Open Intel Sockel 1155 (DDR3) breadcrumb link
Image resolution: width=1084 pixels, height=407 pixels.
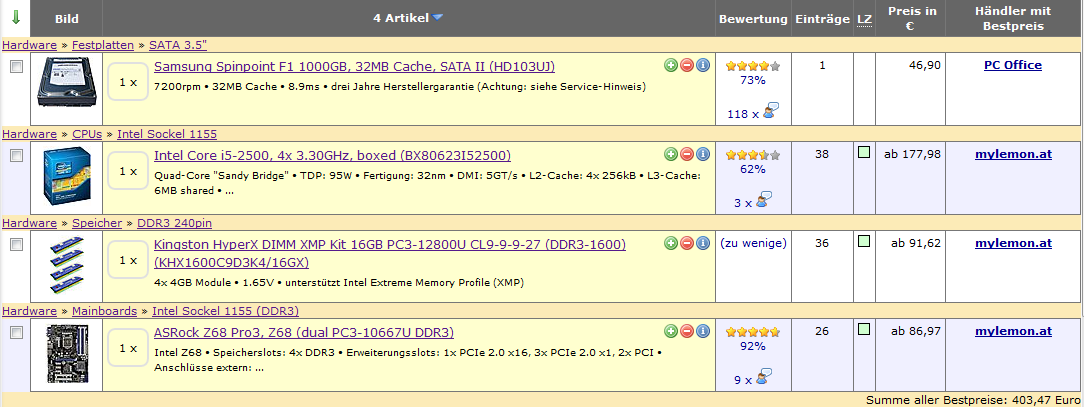click(225, 311)
